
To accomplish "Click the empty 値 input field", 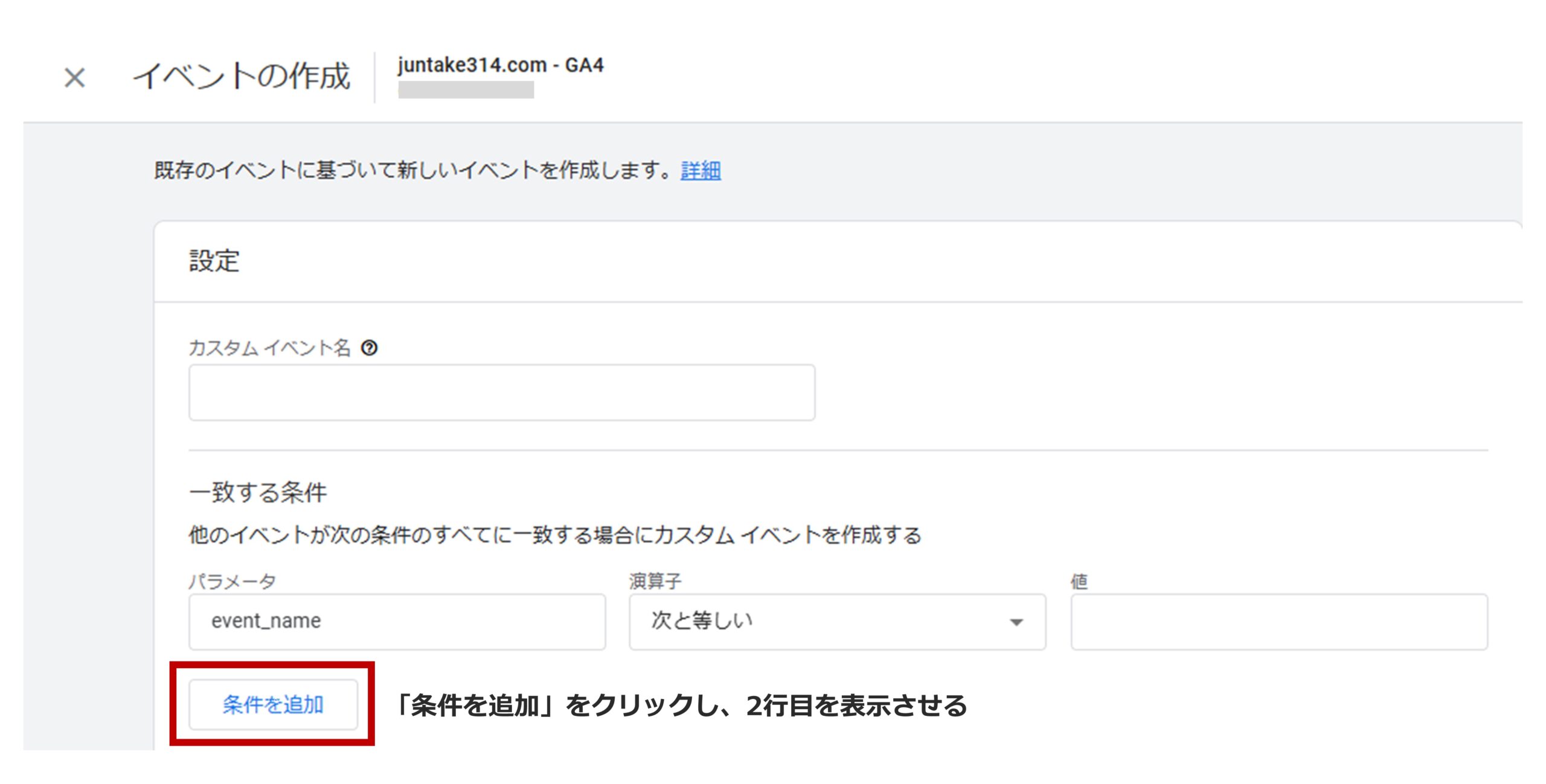I will click(1277, 622).
